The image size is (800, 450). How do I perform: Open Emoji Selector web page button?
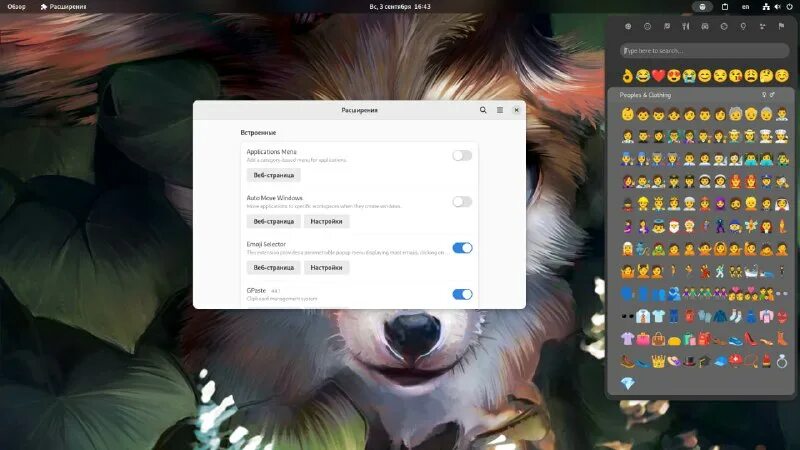(273, 267)
